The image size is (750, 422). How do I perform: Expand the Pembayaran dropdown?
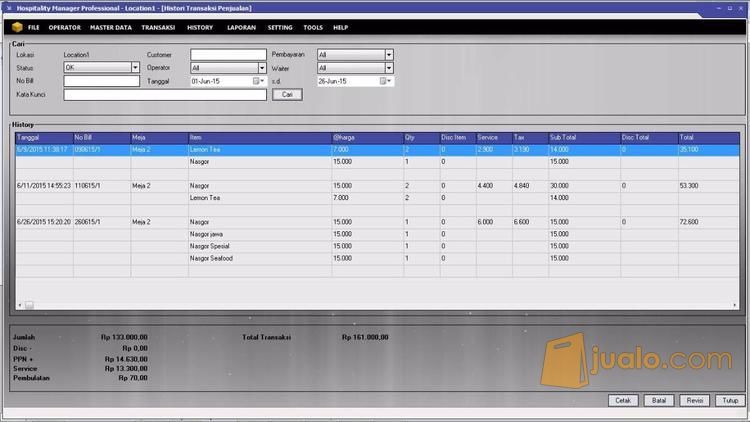pos(389,55)
